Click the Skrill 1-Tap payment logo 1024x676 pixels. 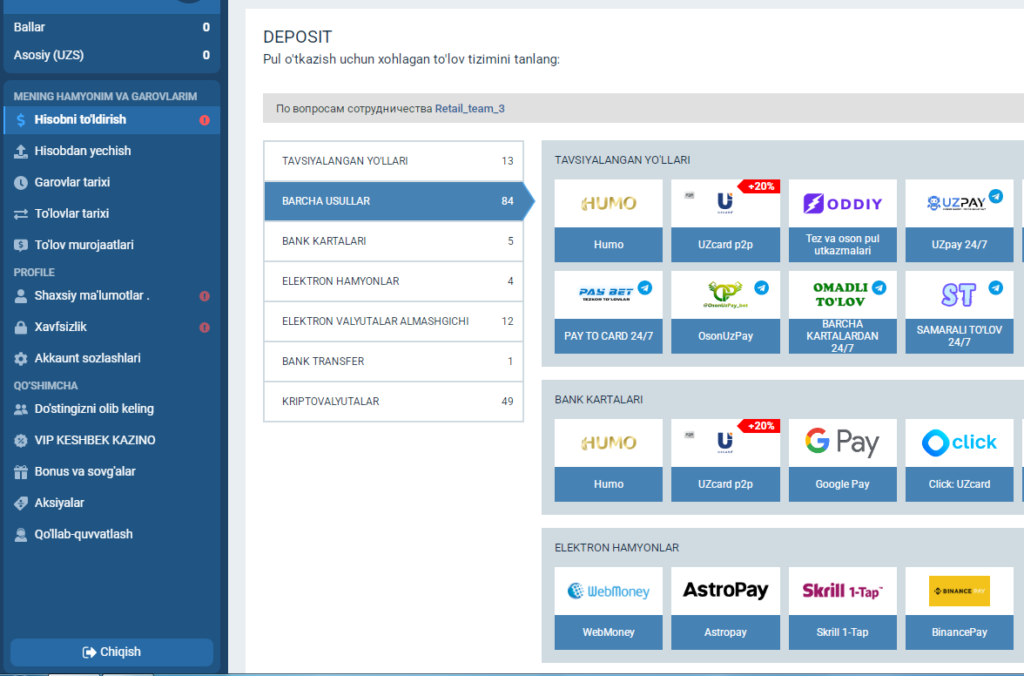[x=842, y=591]
